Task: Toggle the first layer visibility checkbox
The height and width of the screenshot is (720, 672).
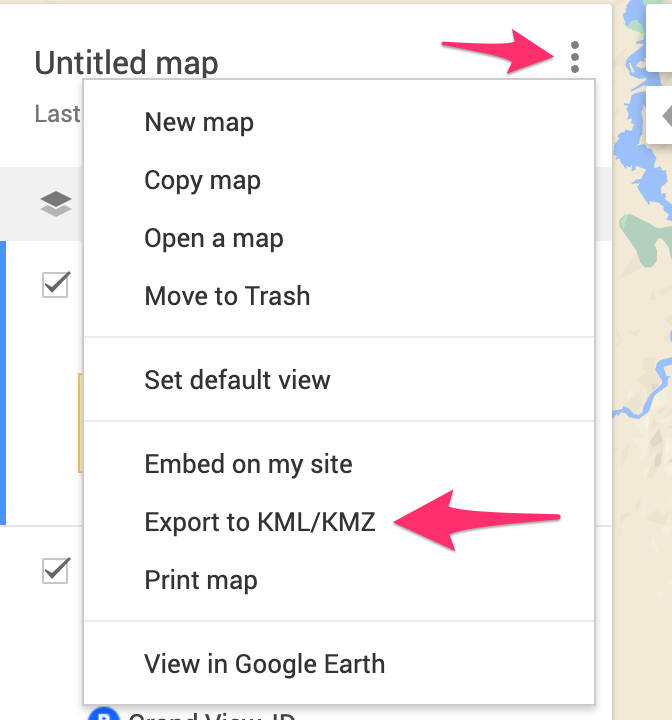Action: pyautogui.click(x=56, y=285)
